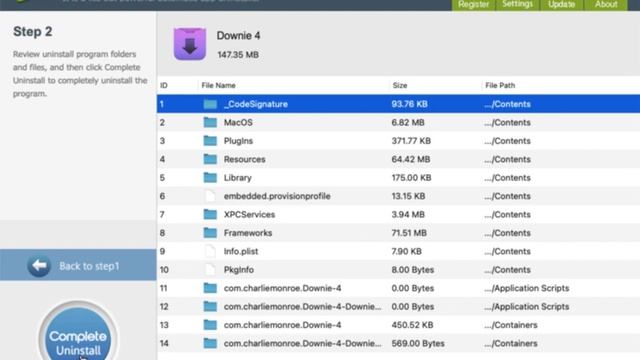Click the PkgInfo file icon

click(x=210, y=269)
